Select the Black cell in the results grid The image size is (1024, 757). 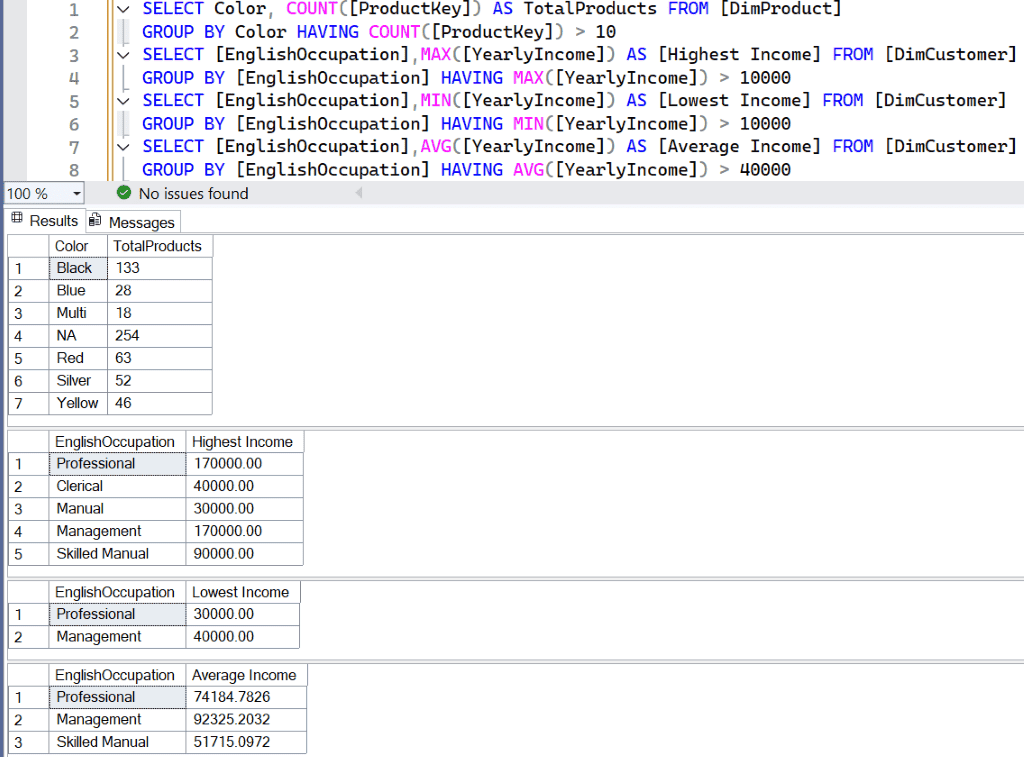pos(77,267)
